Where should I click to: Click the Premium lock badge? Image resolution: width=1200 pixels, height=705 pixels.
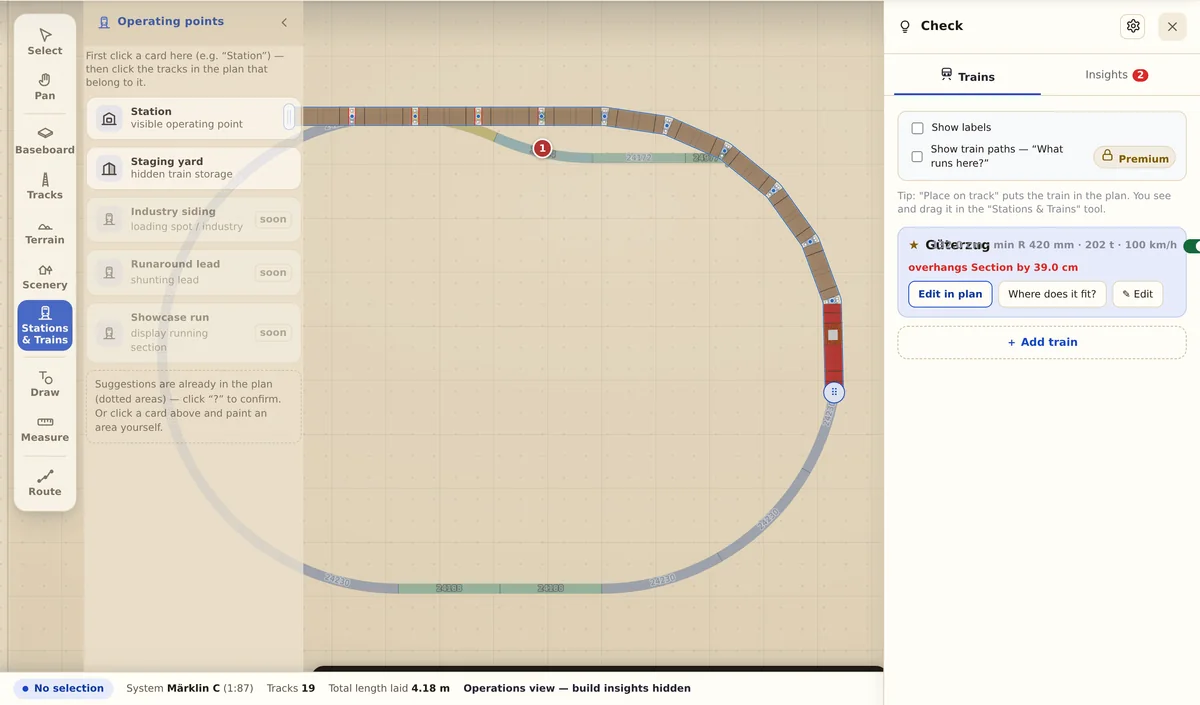tap(1134, 158)
